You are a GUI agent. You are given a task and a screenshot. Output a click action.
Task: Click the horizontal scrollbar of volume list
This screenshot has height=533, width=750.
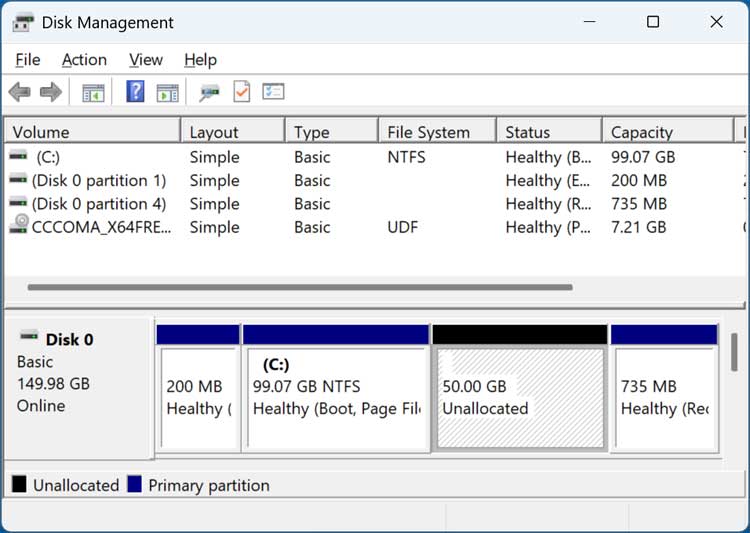tap(300, 287)
